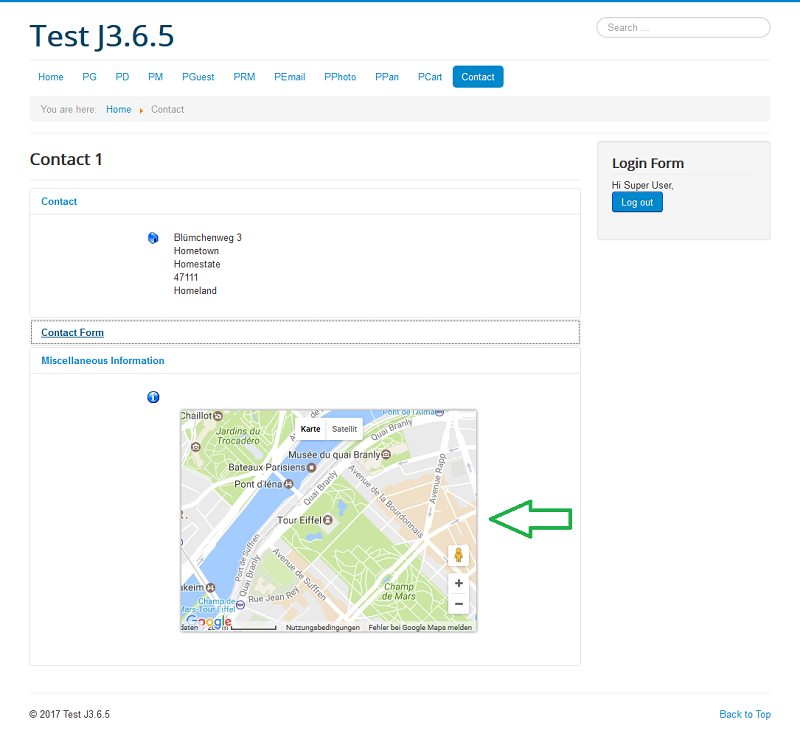Focus the Search input field
Screen dimensions: 800x742
click(x=683, y=28)
